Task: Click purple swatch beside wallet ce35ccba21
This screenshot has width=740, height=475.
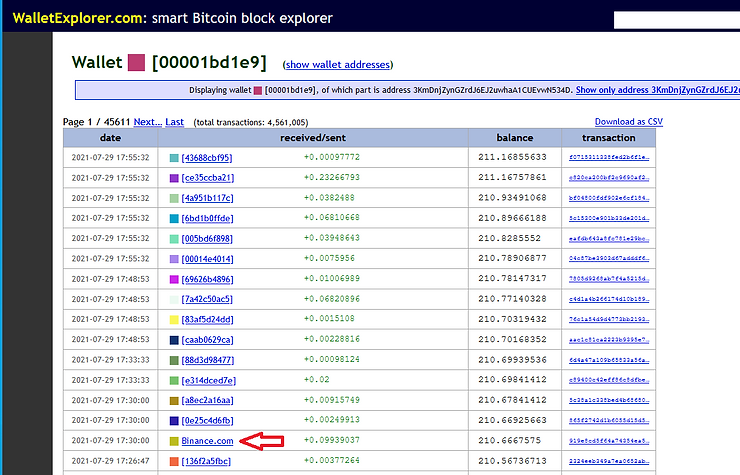Action: 174,178
